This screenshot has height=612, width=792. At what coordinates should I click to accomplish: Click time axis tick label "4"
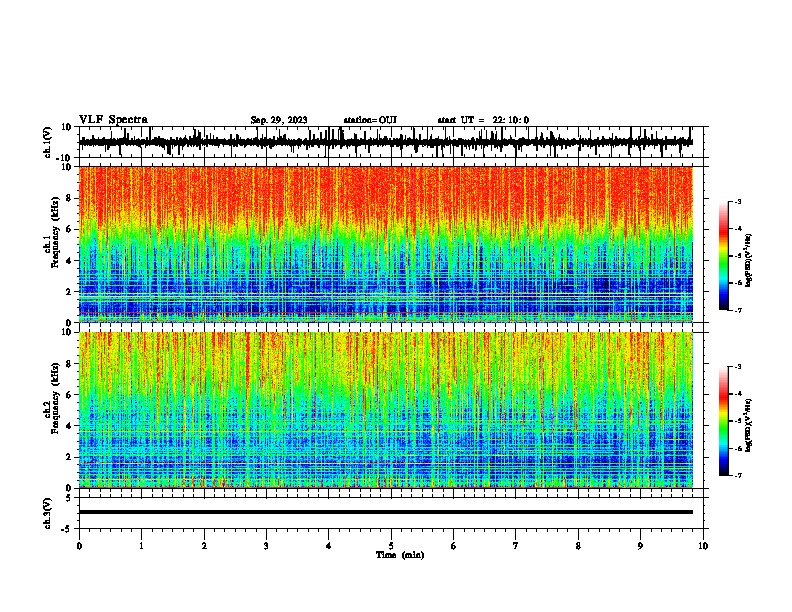(329, 546)
